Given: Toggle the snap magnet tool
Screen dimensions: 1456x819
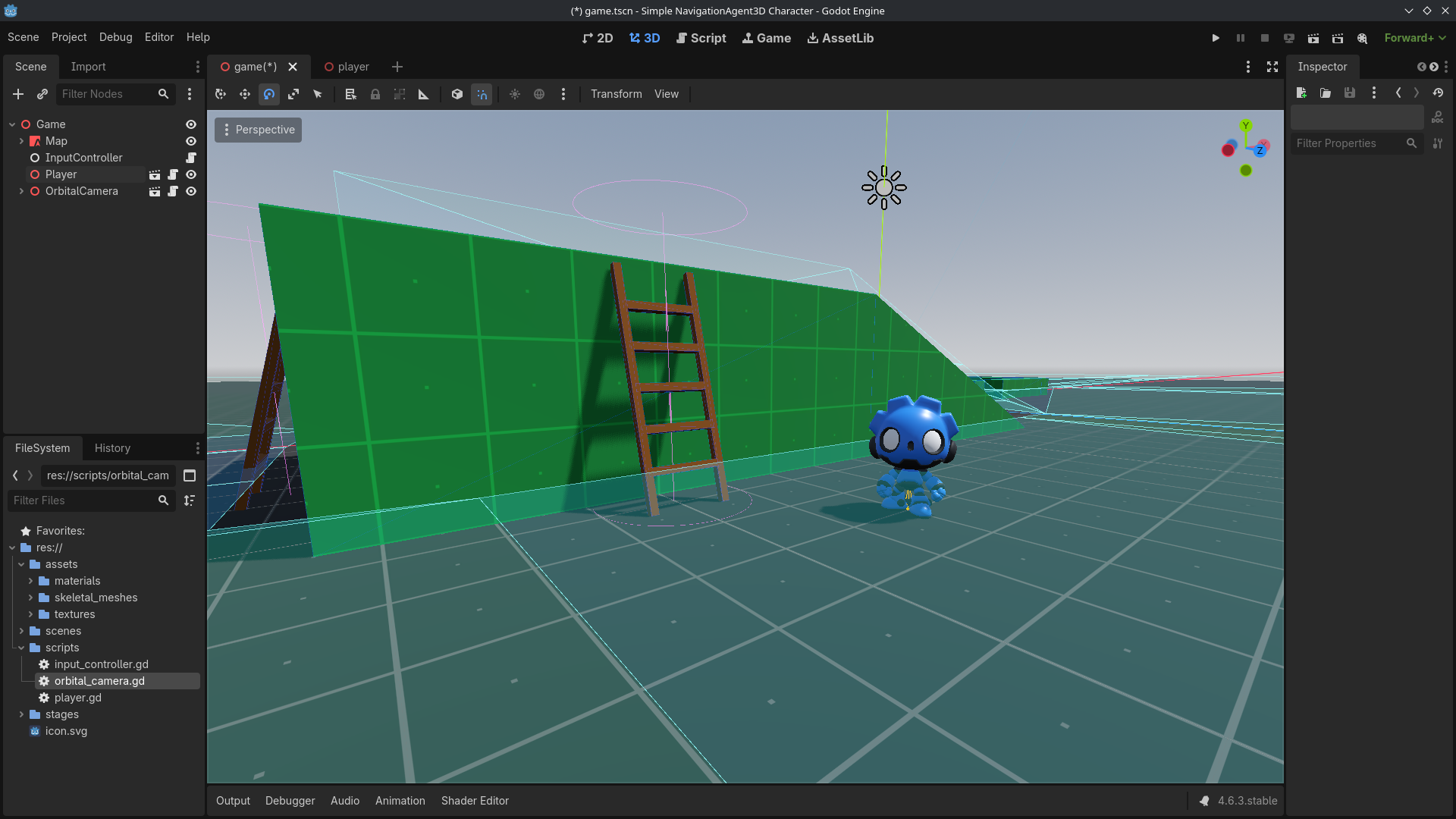Looking at the screenshot, I should pyautogui.click(x=482, y=94).
